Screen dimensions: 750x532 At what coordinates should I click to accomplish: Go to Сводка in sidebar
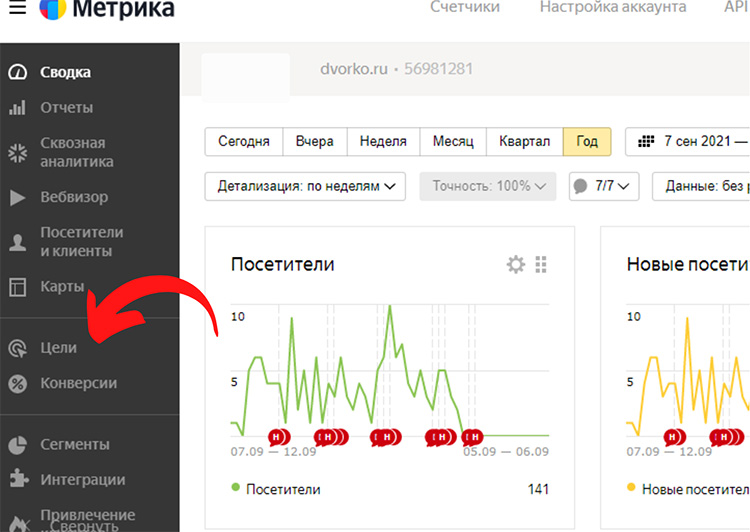(66, 72)
